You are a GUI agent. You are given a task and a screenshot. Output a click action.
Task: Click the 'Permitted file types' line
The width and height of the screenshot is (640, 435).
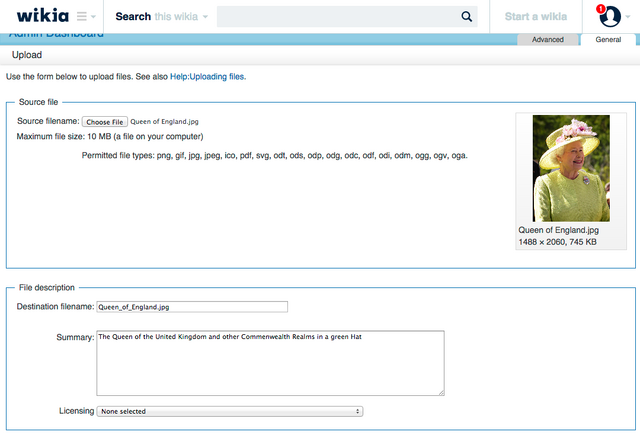point(274,155)
